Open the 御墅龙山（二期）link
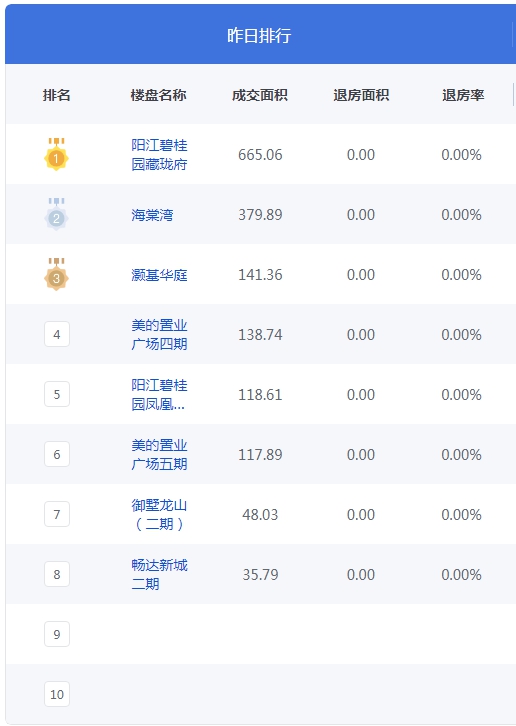 pyautogui.click(x=159, y=514)
